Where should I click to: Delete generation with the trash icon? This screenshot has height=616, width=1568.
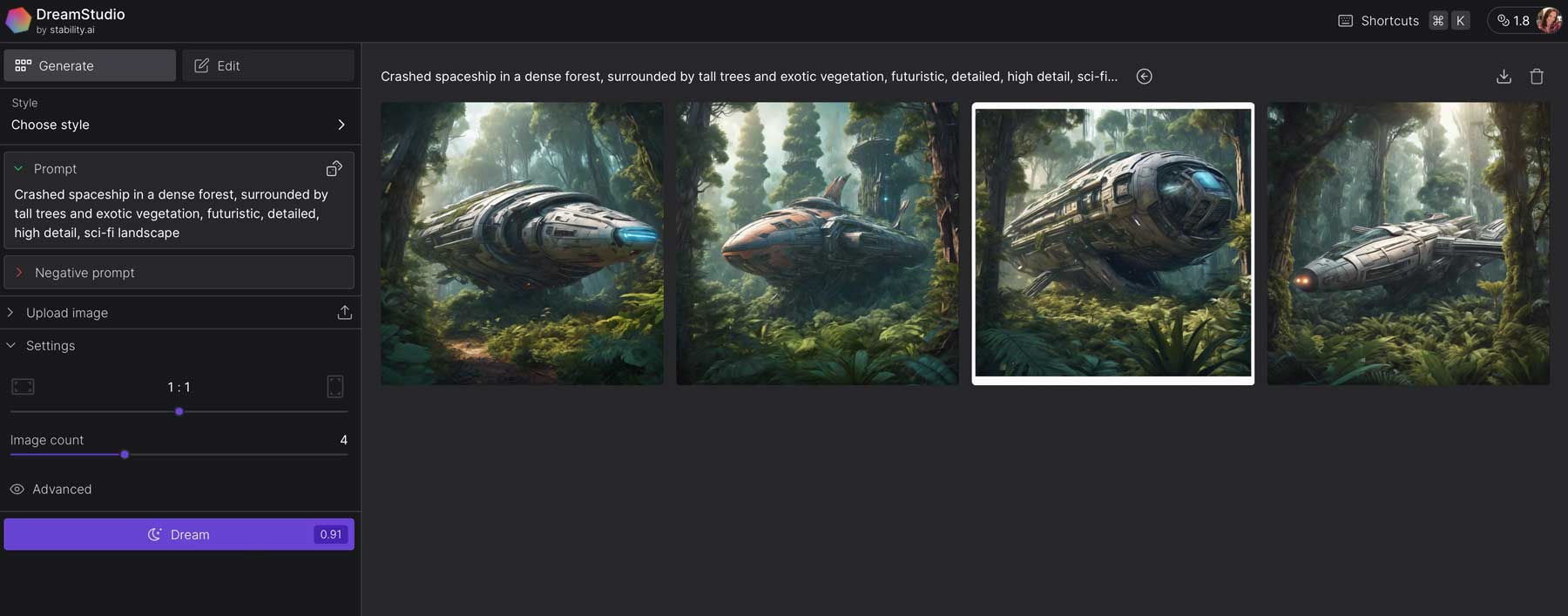[1537, 77]
